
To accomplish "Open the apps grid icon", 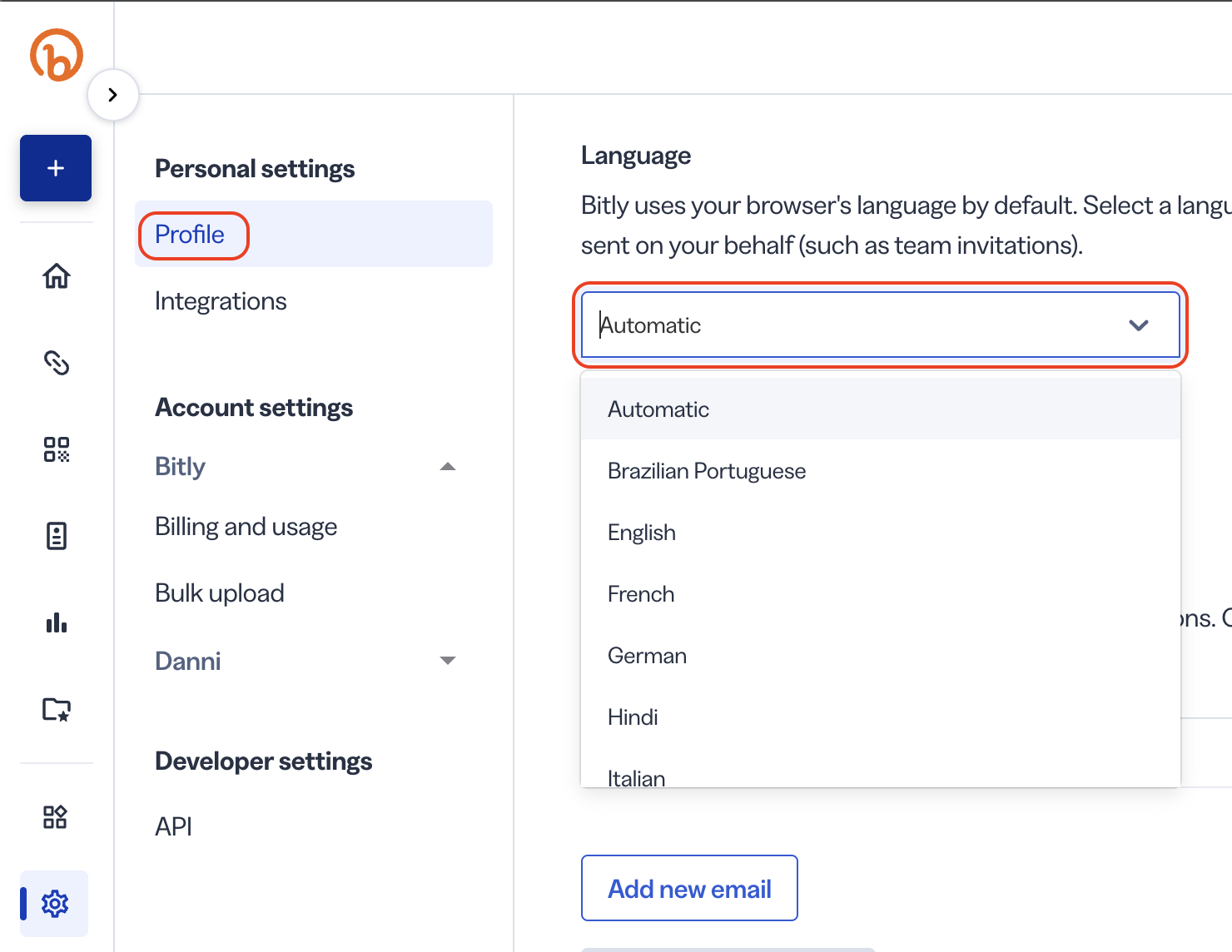I will (x=56, y=816).
